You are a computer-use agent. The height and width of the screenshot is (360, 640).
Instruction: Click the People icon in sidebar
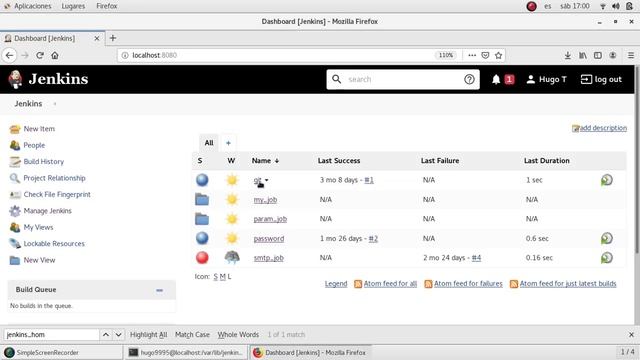pyautogui.click(x=15, y=145)
